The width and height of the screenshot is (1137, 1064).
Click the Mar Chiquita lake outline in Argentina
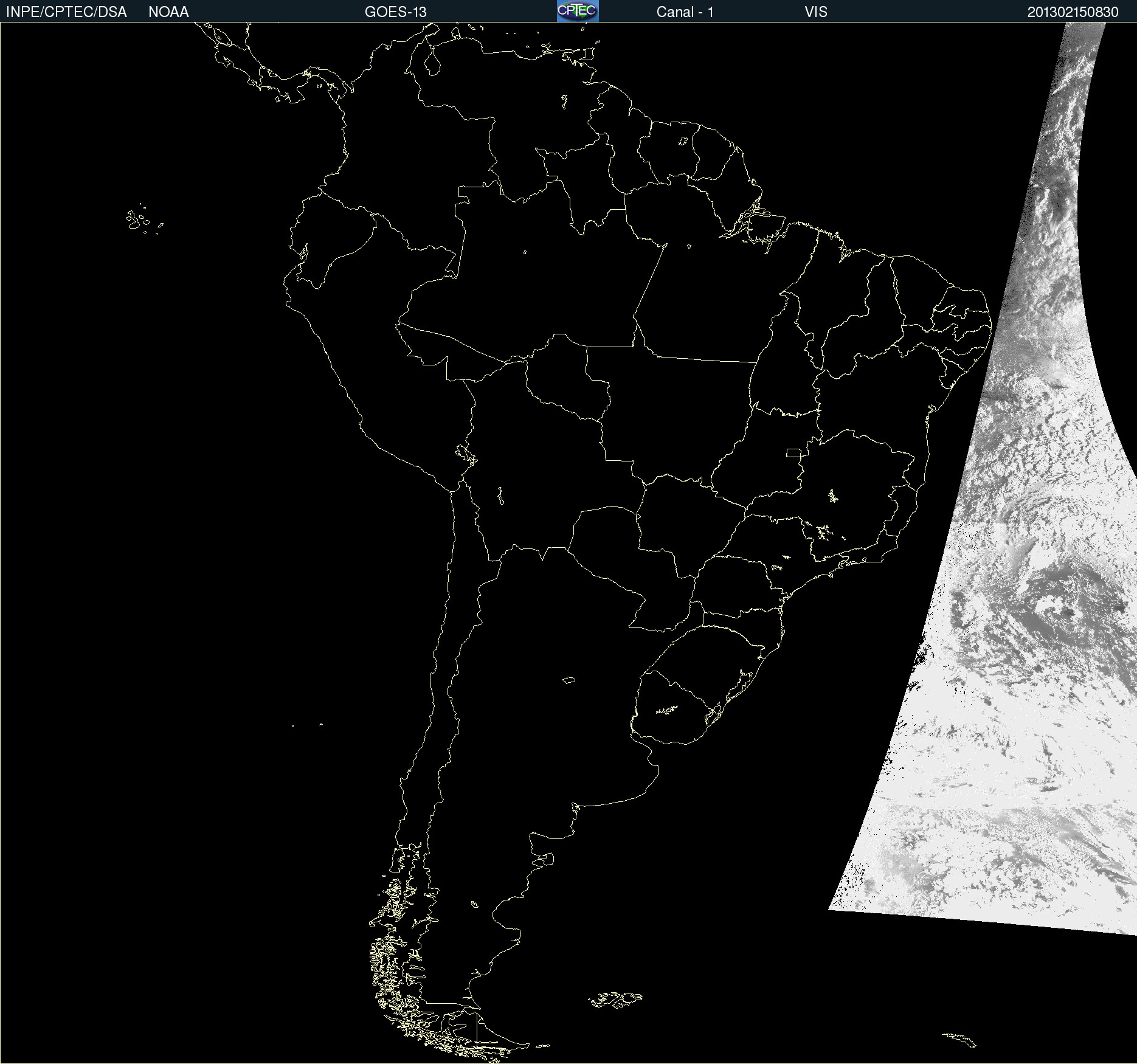pyautogui.click(x=568, y=680)
